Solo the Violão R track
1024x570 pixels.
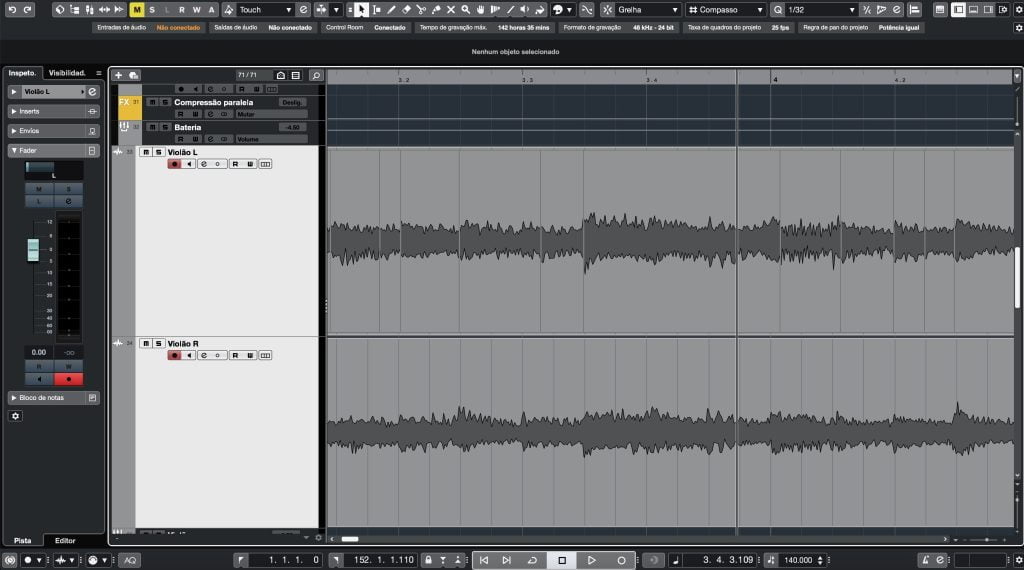coord(158,343)
